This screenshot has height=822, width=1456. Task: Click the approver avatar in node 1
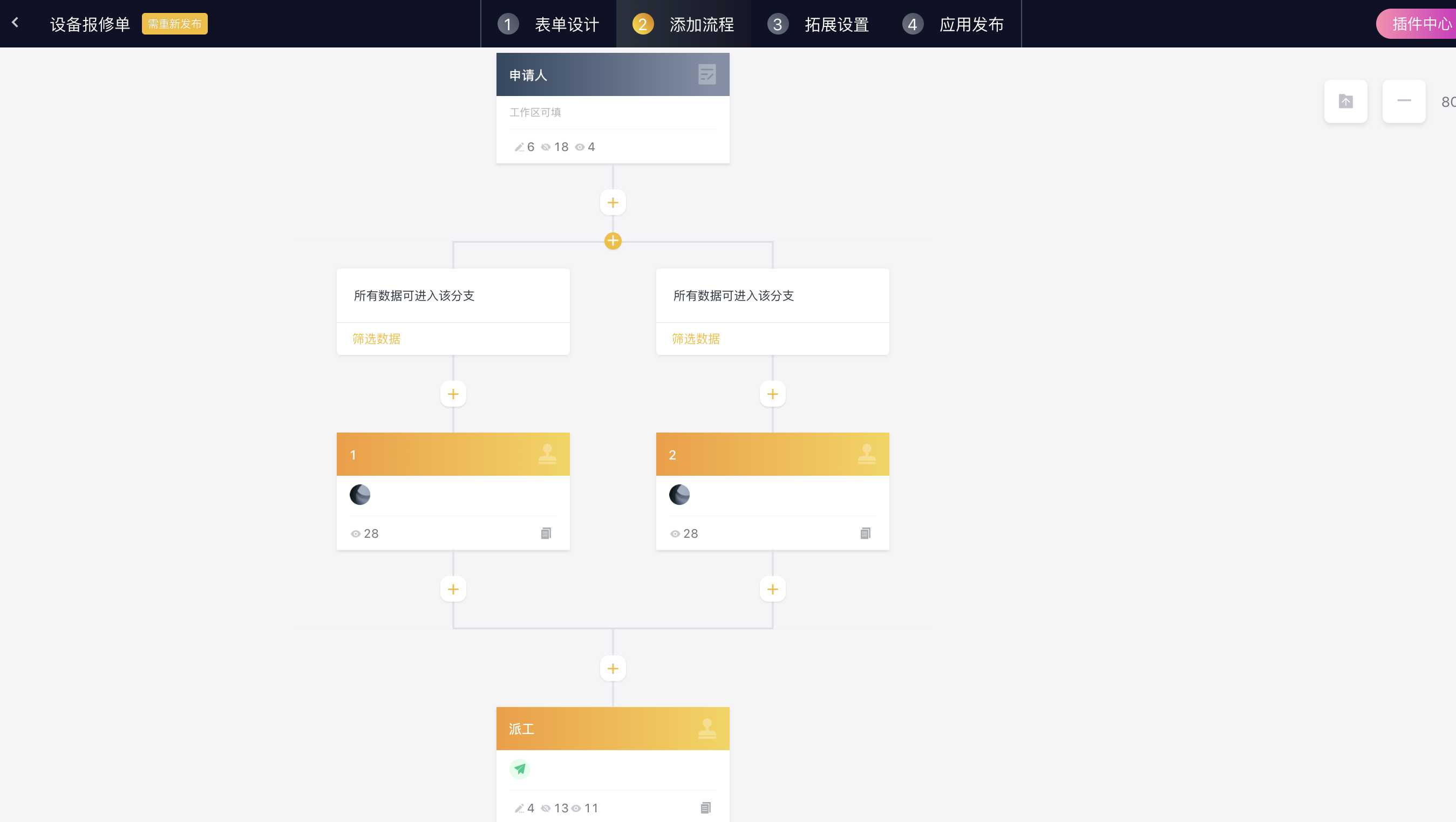tap(360, 495)
